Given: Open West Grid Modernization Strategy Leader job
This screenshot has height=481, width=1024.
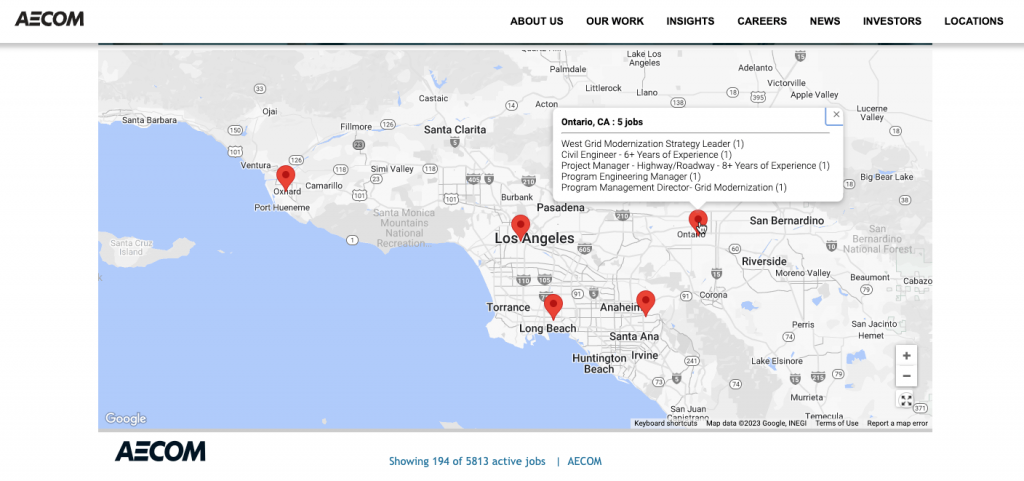Looking at the screenshot, I should click(652, 144).
